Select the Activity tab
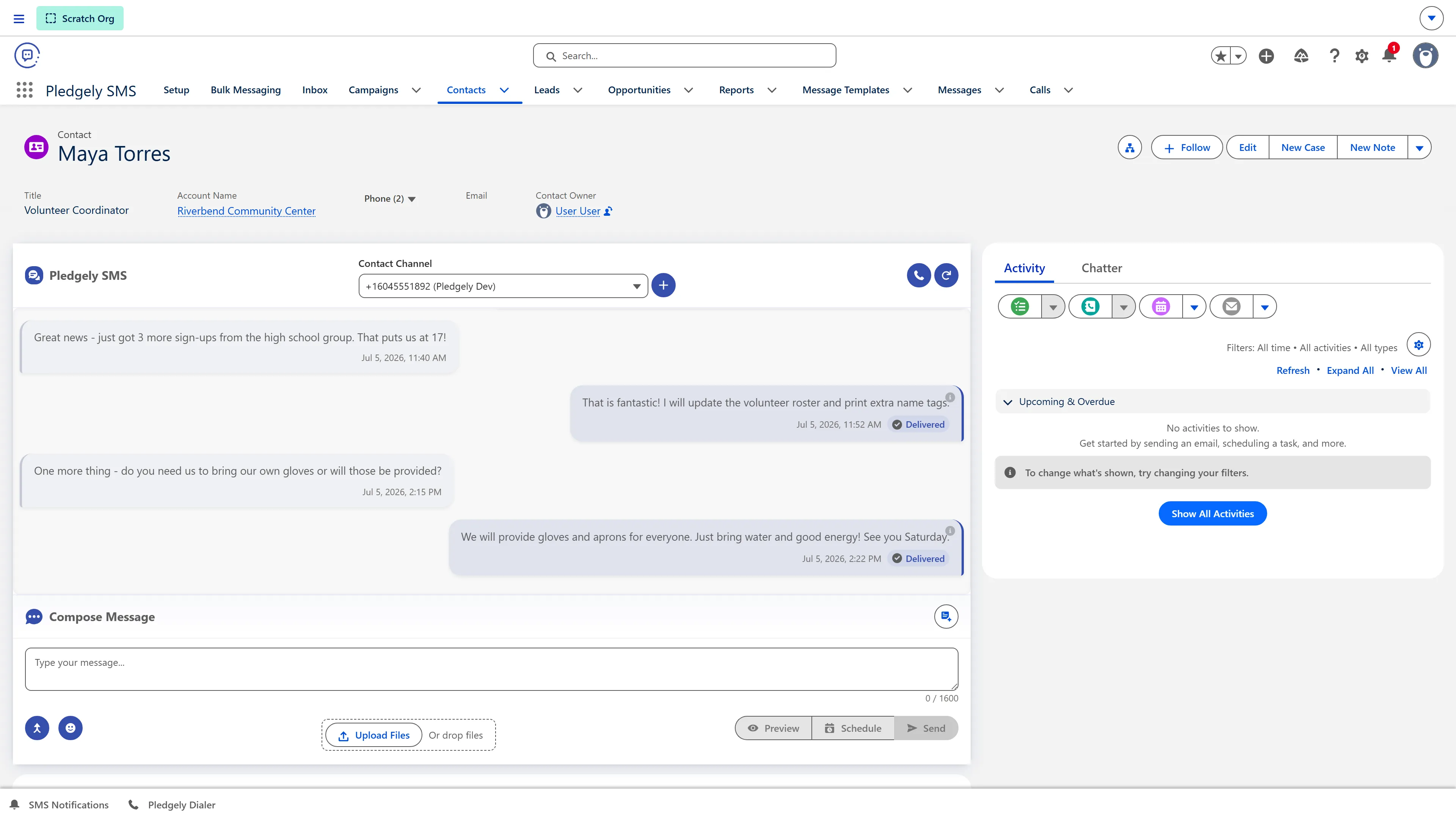The height and width of the screenshot is (819, 1456). pyautogui.click(x=1024, y=268)
